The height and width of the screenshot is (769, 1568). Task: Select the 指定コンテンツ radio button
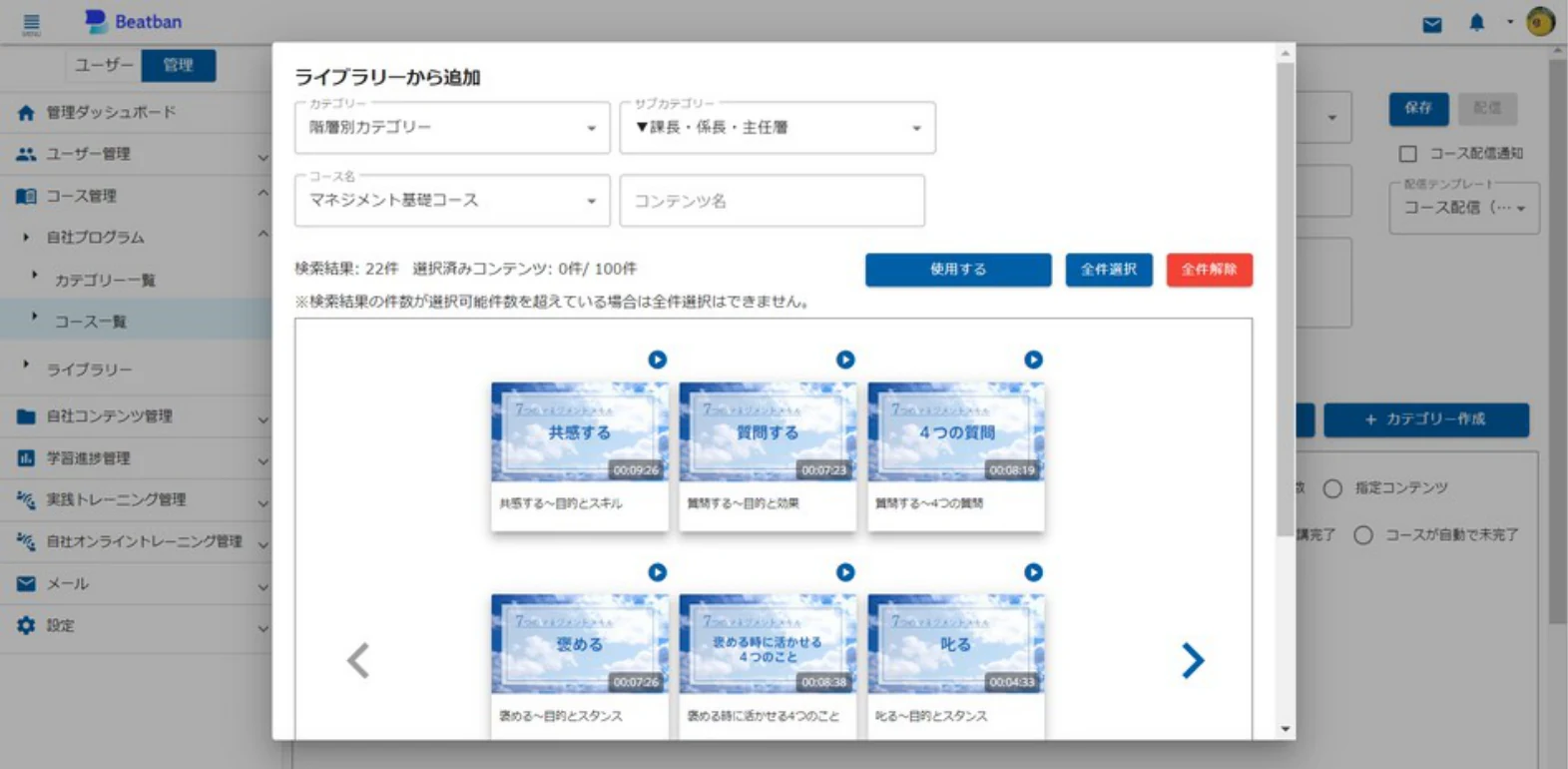click(1332, 488)
